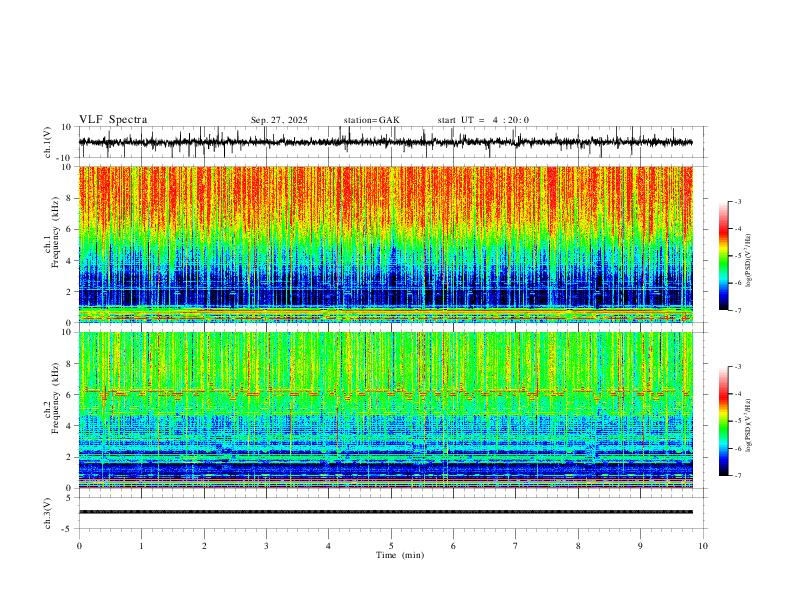Viewport: 792px width, 612px height.
Task: Click the 'Time (min)' axis label
Action: 400,555
